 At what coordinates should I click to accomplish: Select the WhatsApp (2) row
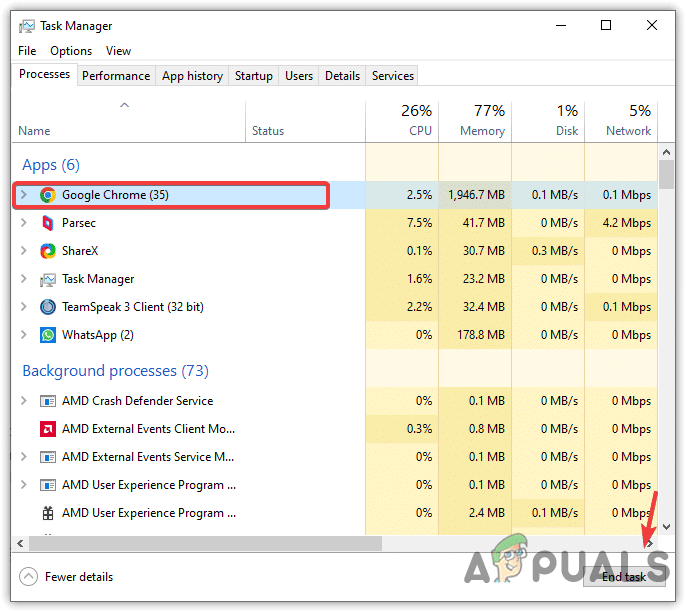335,335
